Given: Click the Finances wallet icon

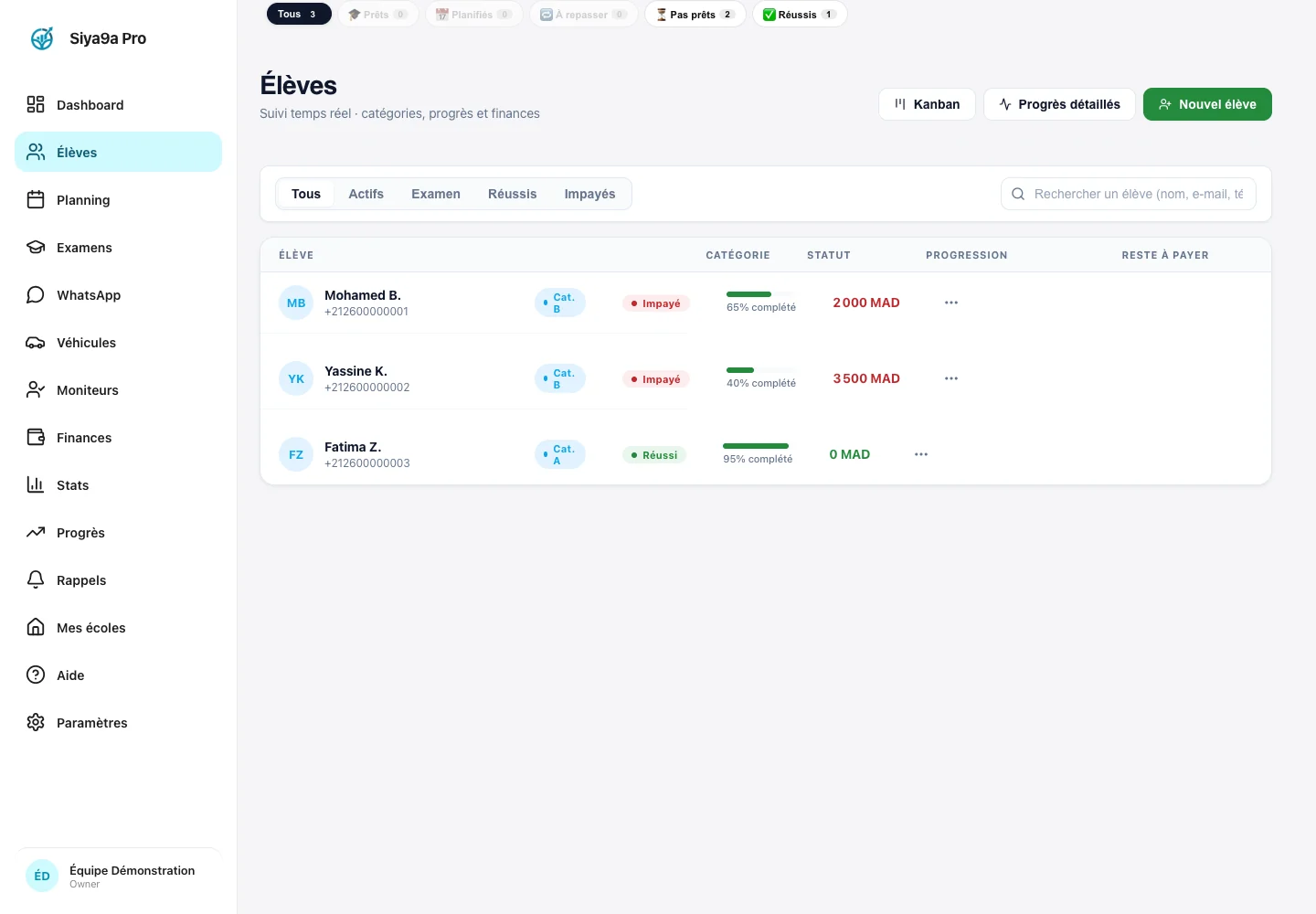Looking at the screenshot, I should point(36,437).
